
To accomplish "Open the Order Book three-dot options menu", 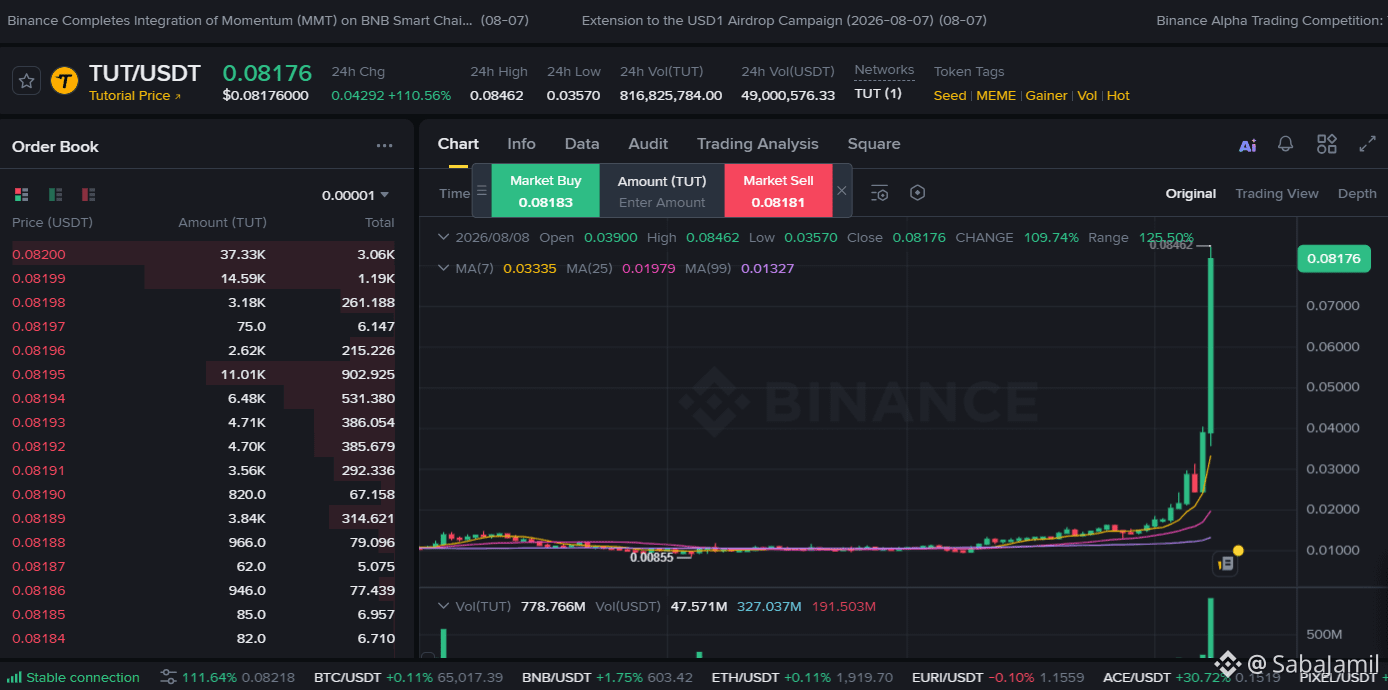I will (x=384, y=146).
